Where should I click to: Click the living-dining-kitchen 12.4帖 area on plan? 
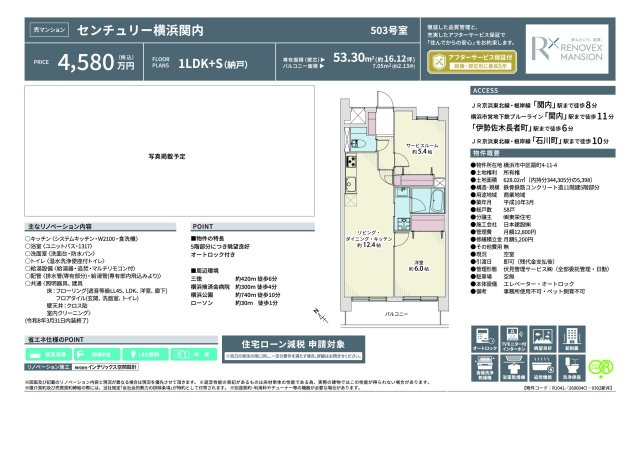tap(369, 239)
